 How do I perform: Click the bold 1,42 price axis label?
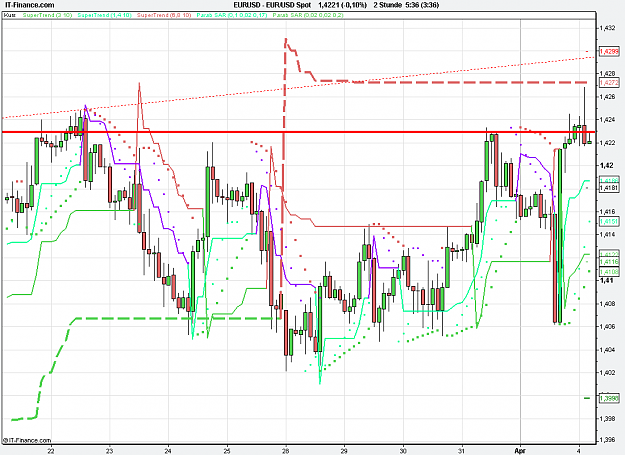pos(605,165)
